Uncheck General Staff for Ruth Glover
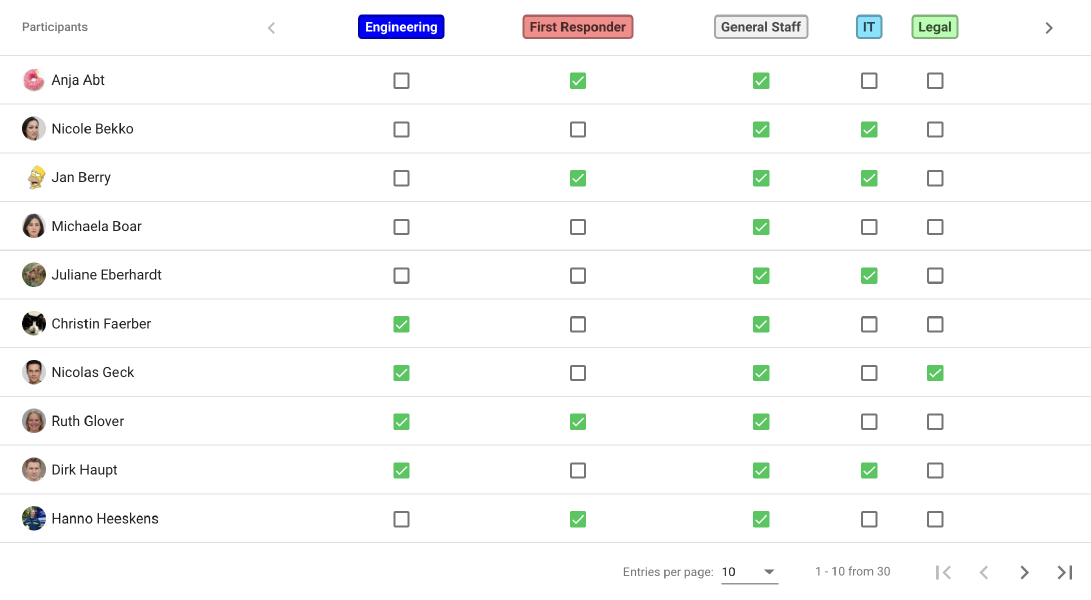Image resolution: width=1091 pixels, height=600 pixels. (x=761, y=421)
